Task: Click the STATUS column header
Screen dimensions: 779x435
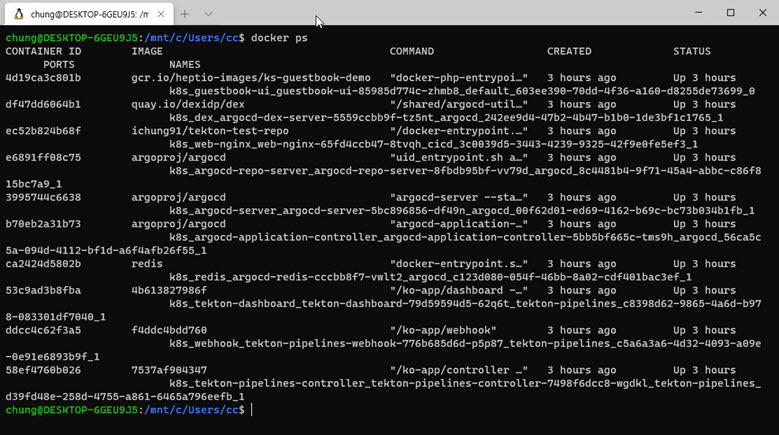Action: 692,51
